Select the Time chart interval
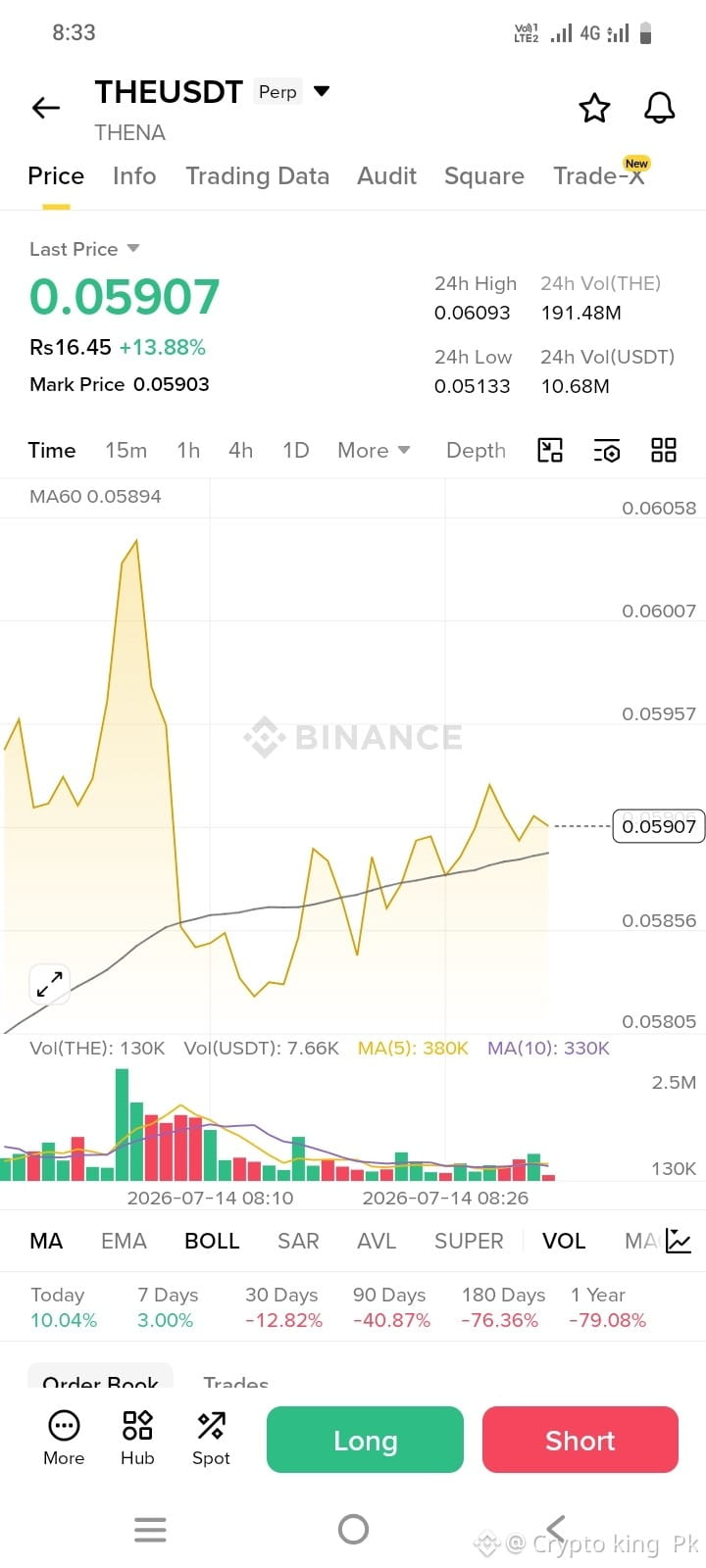 click(x=52, y=450)
